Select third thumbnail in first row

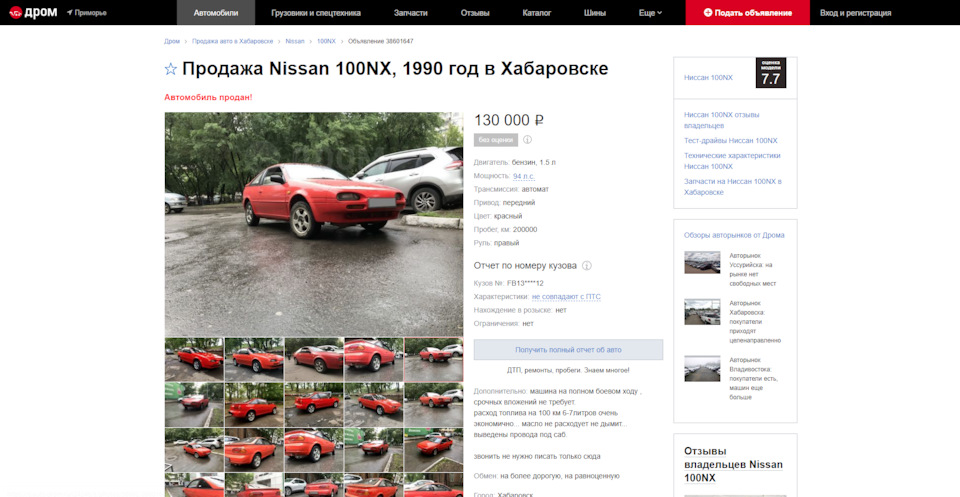[x=313, y=359]
